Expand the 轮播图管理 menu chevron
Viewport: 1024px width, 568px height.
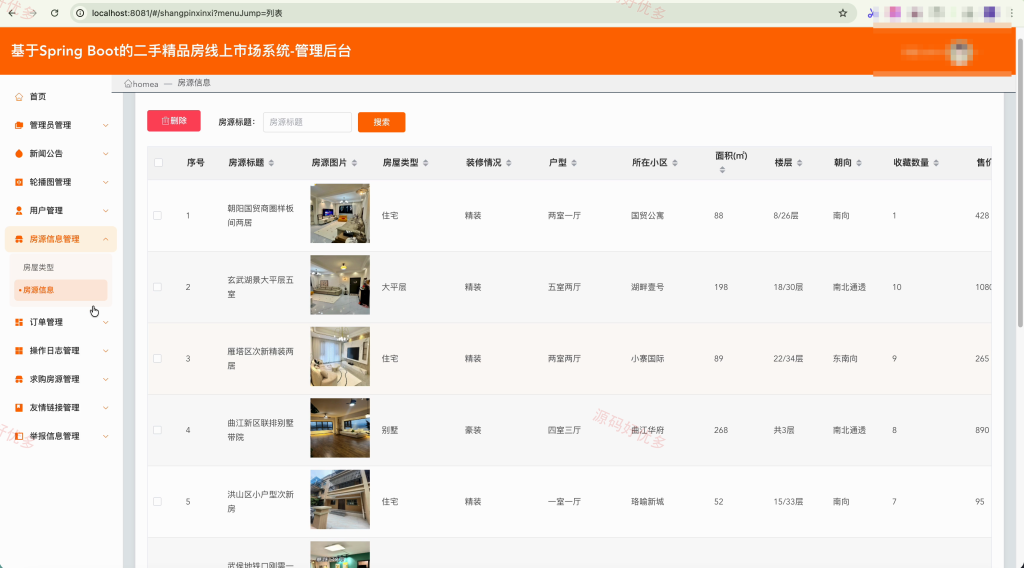click(105, 182)
